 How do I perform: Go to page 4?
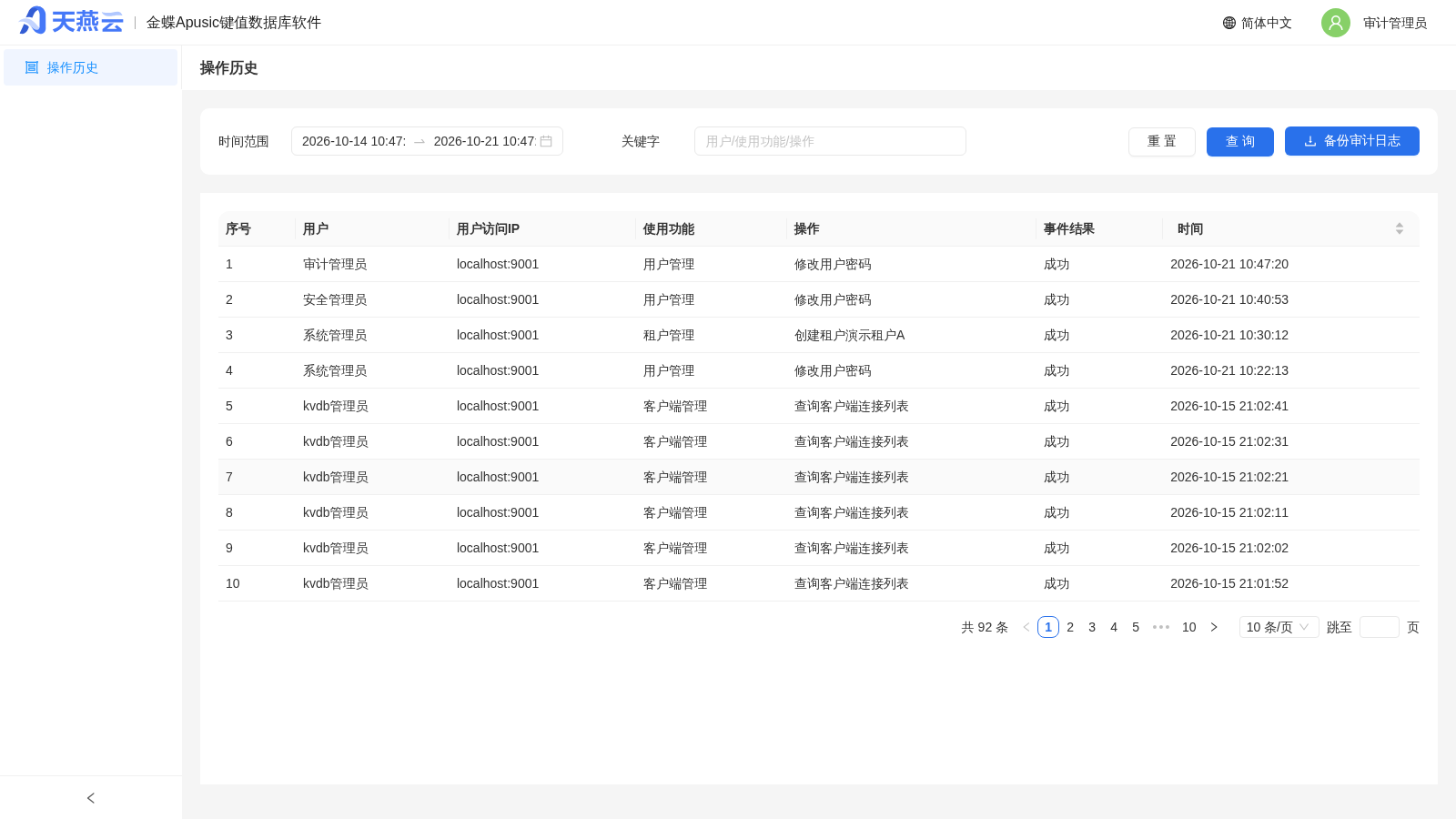click(1114, 627)
